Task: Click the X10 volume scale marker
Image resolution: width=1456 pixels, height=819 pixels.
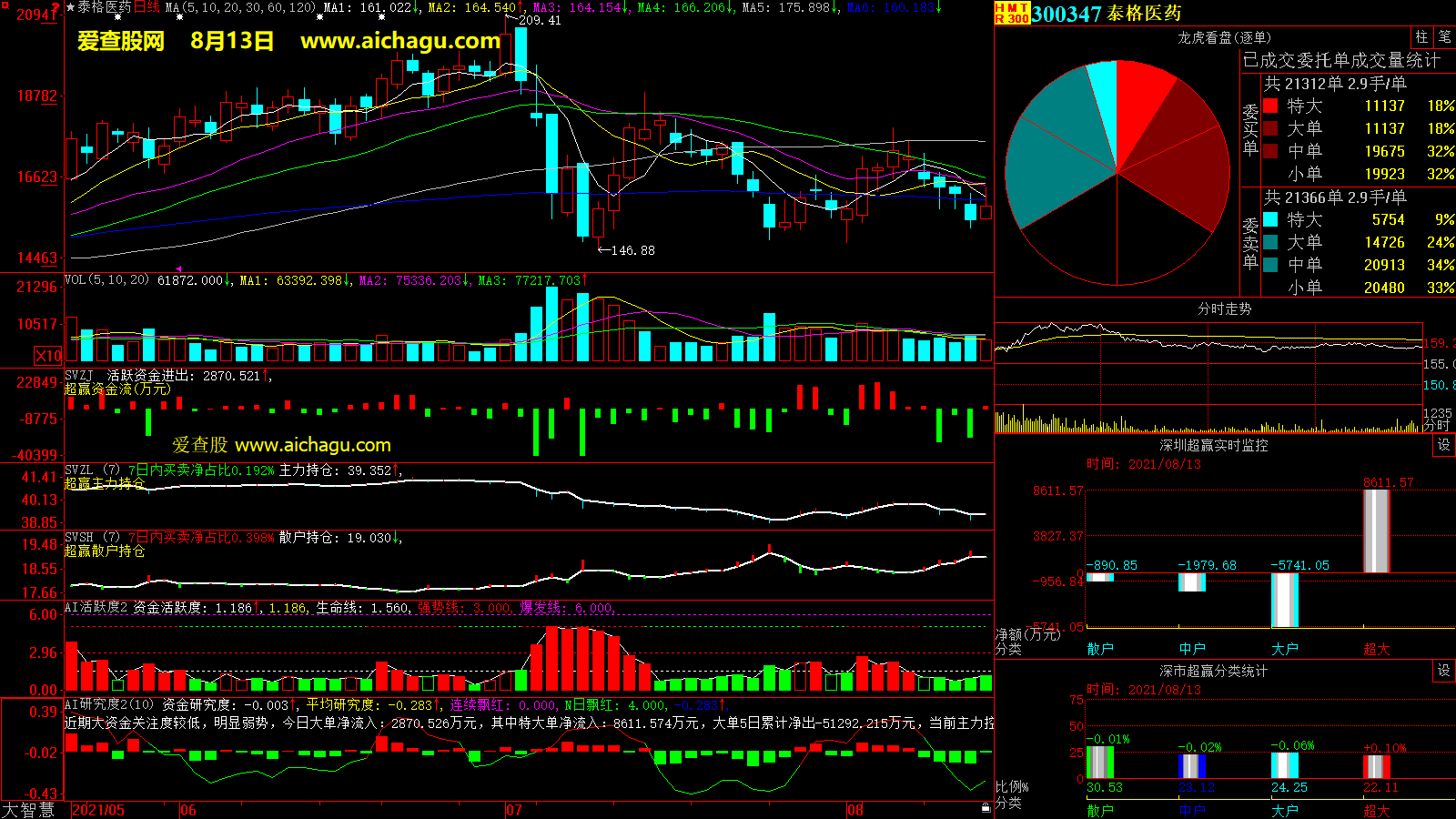Action: point(48,356)
